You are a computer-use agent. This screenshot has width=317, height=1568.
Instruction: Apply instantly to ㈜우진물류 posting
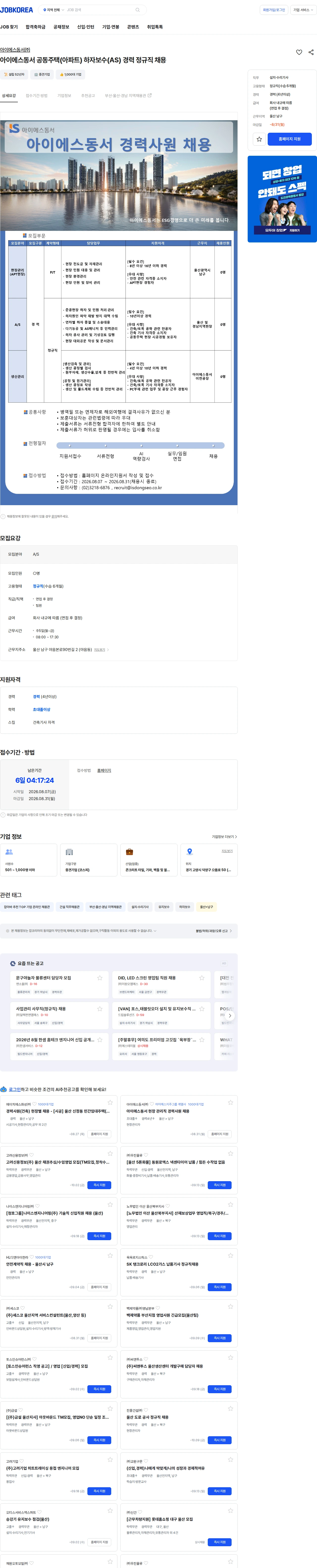[x=220, y=1185]
